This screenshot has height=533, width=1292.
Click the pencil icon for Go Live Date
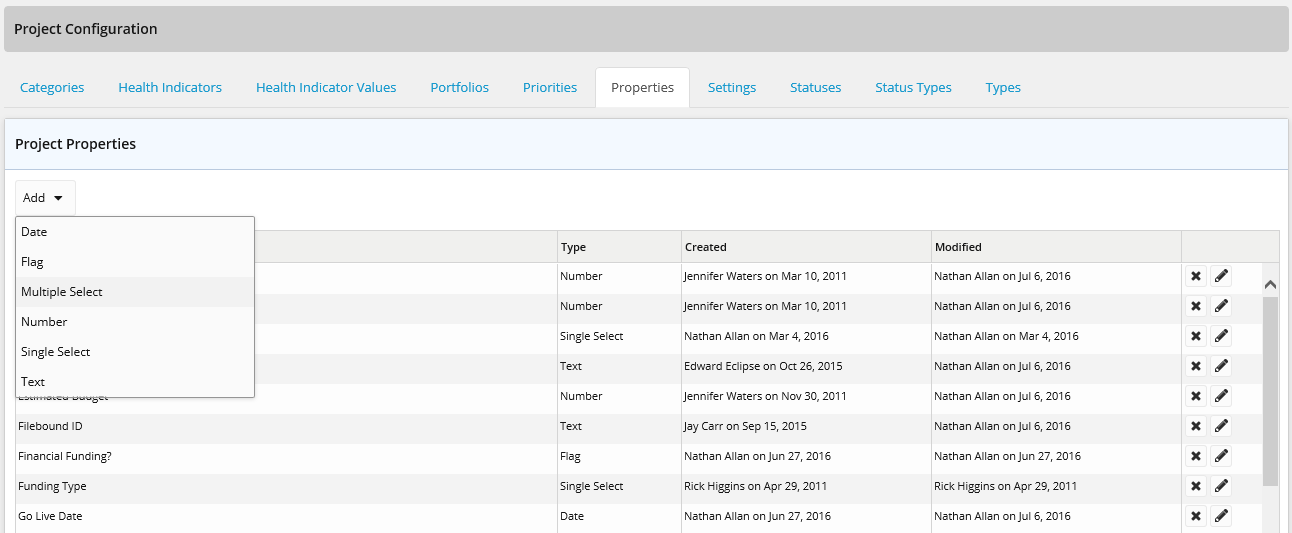[1221, 516]
